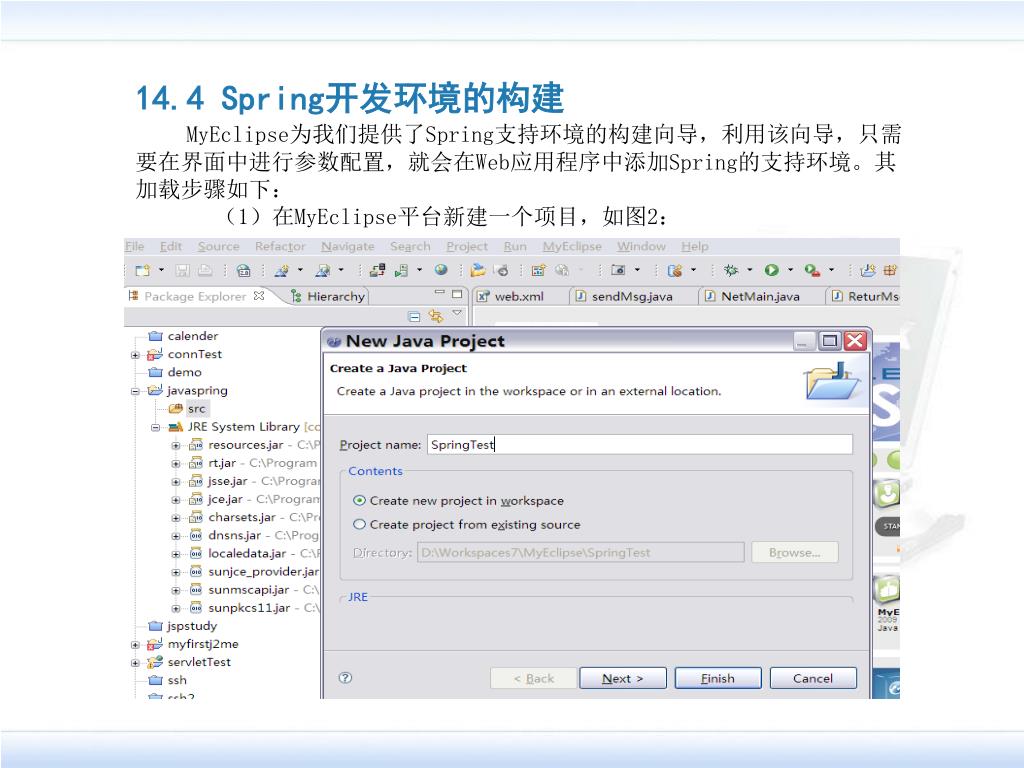Click Link with Editor arrows icon
The height and width of the screenshot is (768, 1024).
tap(436, 317)
